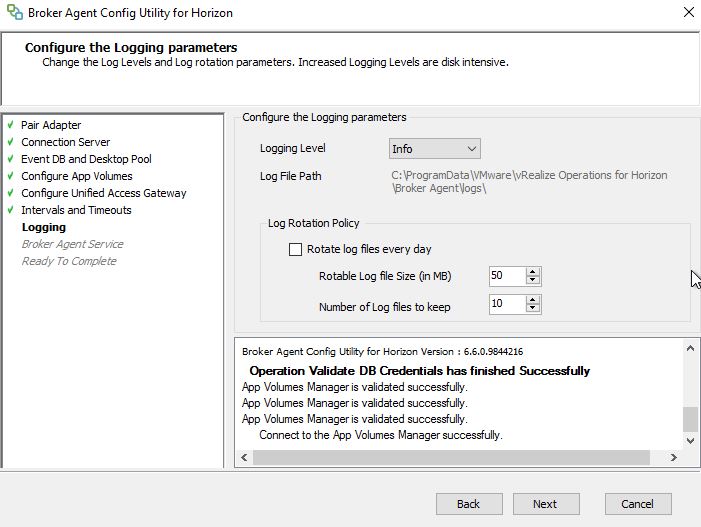The image size is (701, 527).
Task: Select Event DB and Desktop Pool step
Action: (x=86, y=159)
